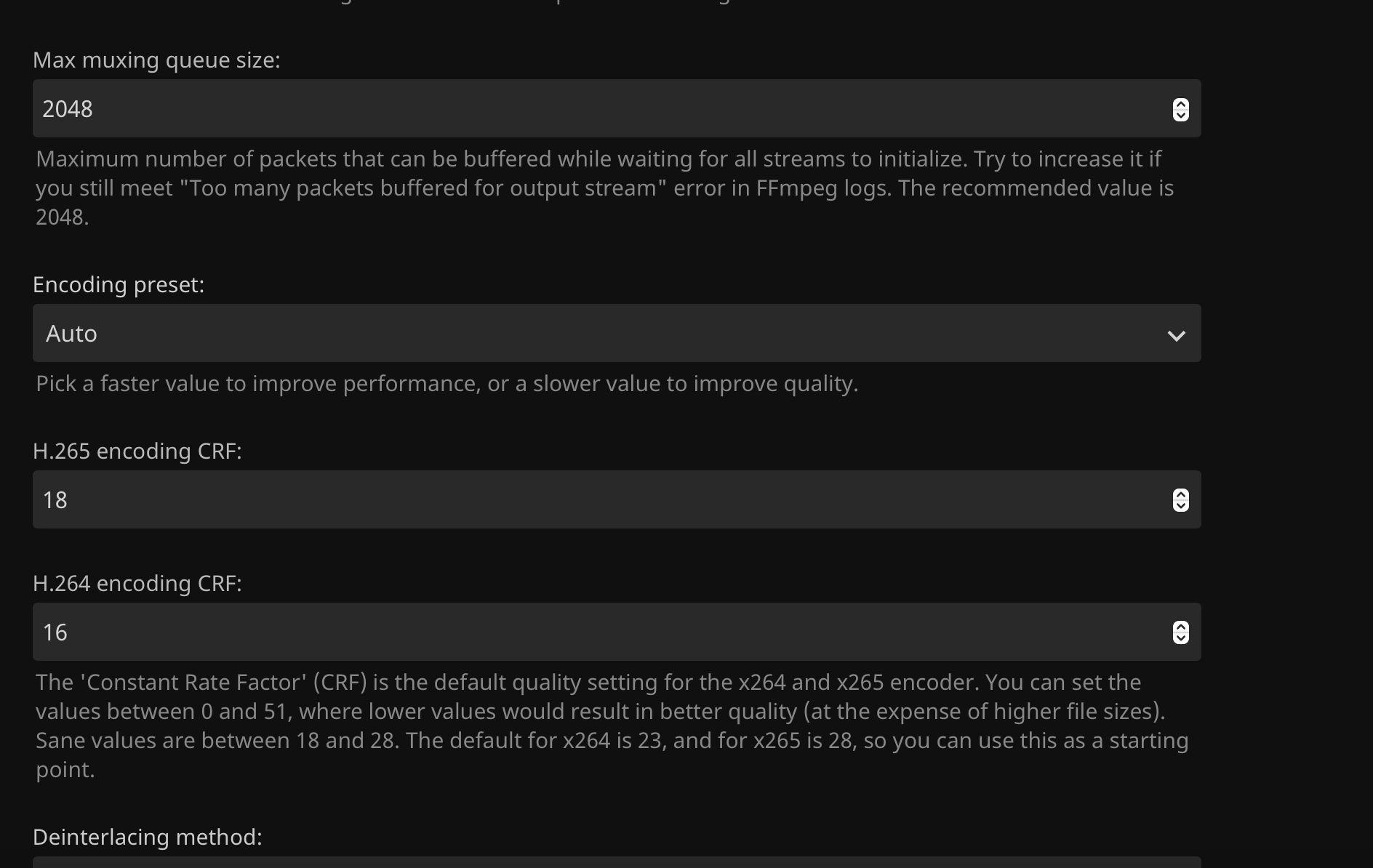The width and height of the screenshot is (1373, 868).
Task: Click into the H.264 encoding CRF field
Action: [582, 632]
